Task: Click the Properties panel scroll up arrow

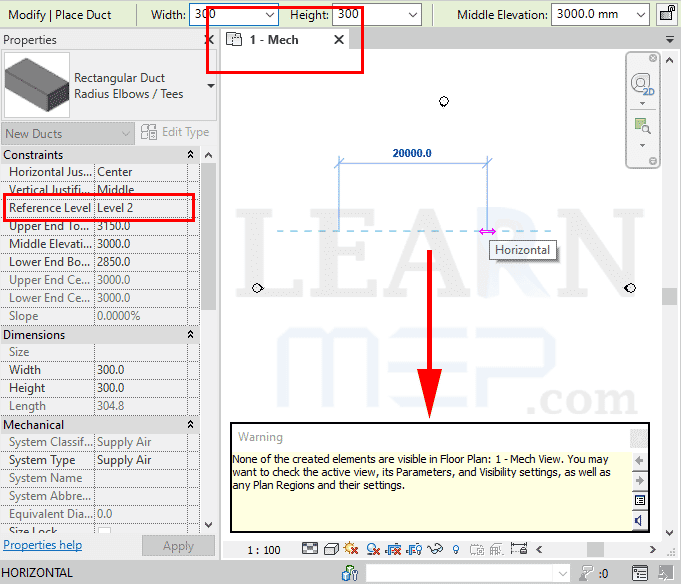Action: (x=208, y=155)
